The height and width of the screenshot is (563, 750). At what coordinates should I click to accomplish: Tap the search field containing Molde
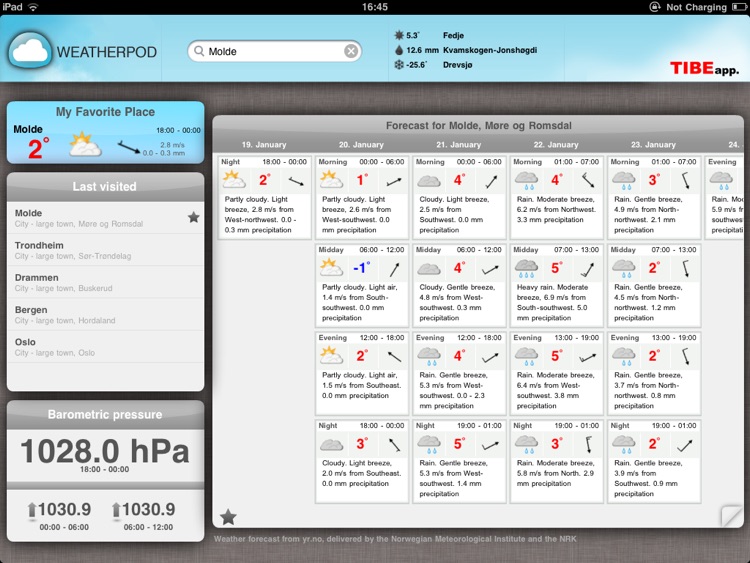point(272,51)
